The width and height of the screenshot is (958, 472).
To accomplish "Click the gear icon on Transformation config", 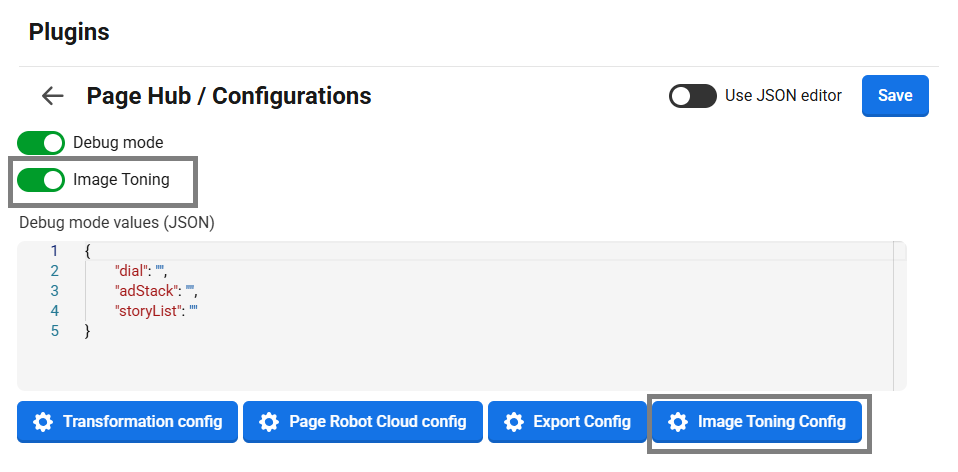I will pyautogui.click(x=42, y=422).
